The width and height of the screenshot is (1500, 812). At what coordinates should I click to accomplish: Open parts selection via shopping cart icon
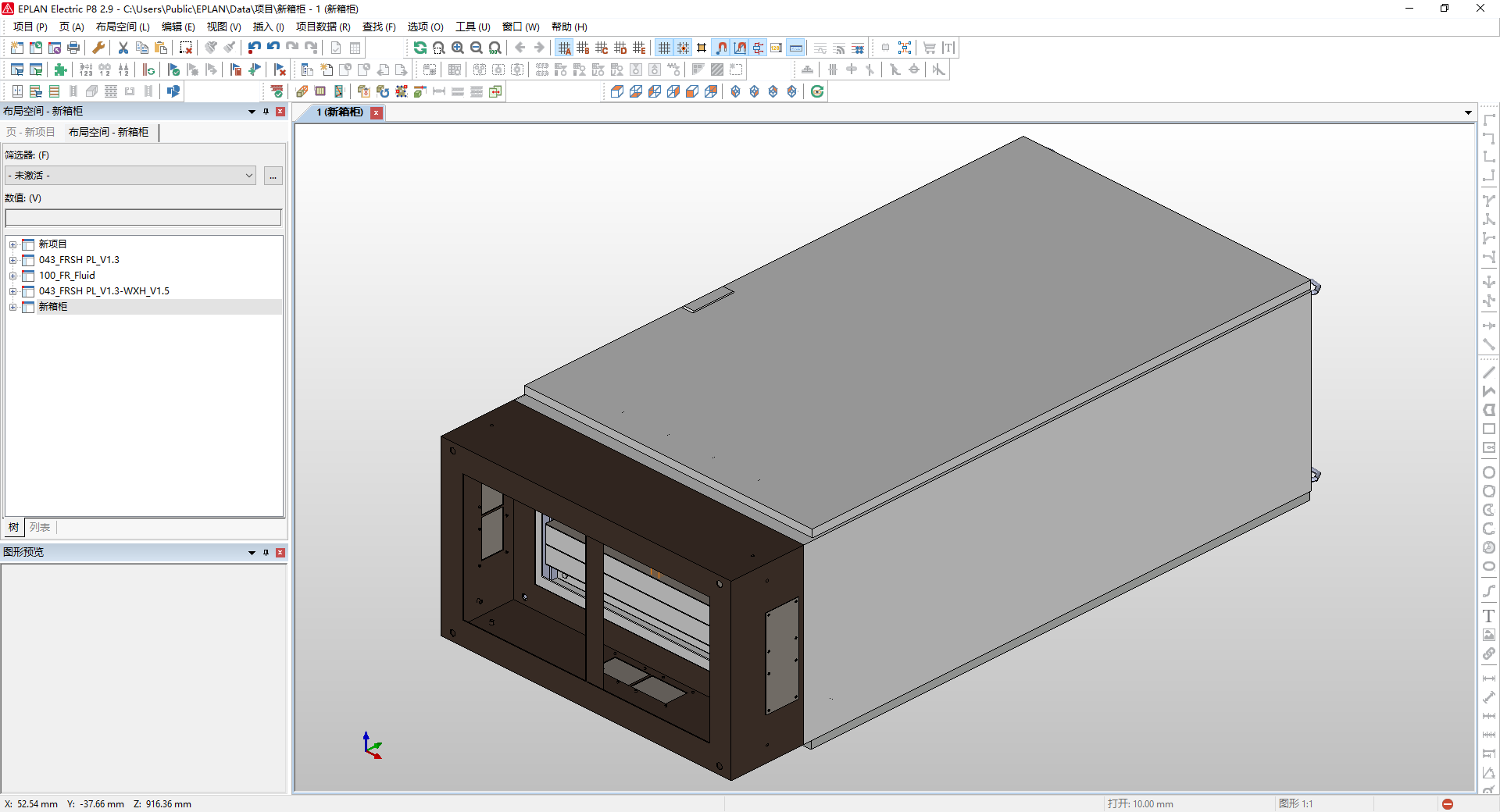point(929,48)
